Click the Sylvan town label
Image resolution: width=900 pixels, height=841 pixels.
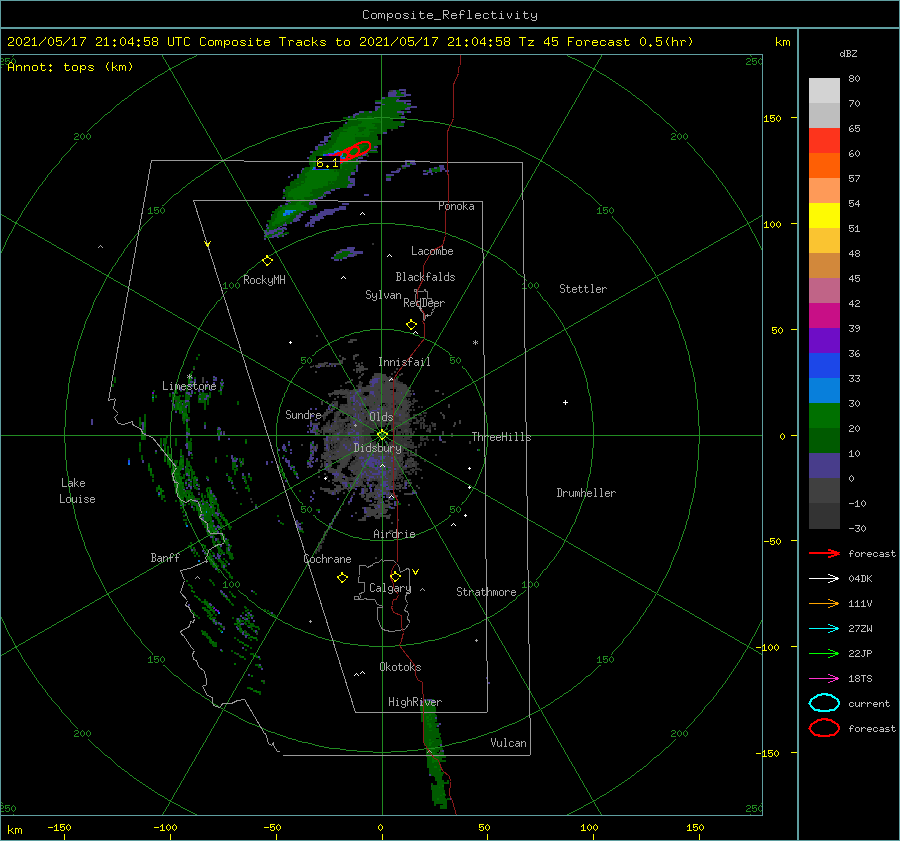pyautogui.click(x=383, y=295)
